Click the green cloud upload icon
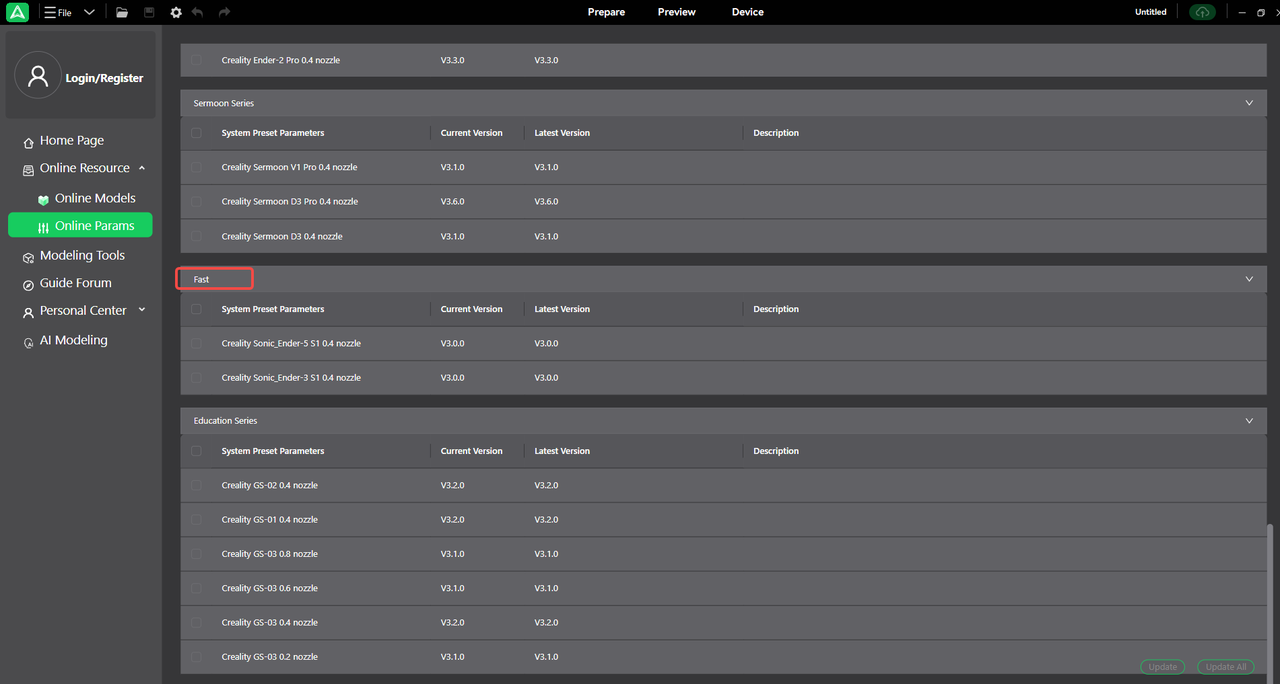 (1201, 12)
